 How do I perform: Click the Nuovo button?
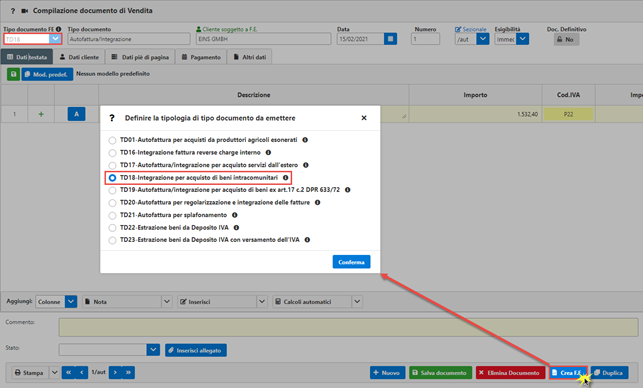pos(388,372)
